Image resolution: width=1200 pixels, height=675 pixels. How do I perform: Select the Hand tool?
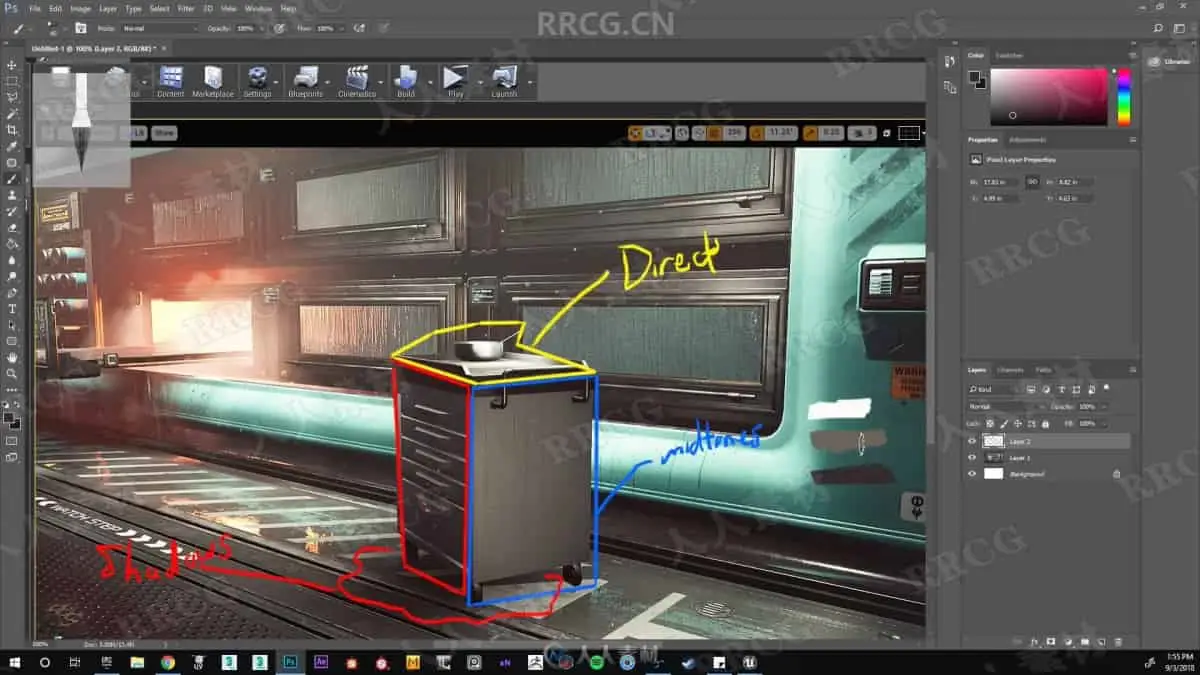12,357
